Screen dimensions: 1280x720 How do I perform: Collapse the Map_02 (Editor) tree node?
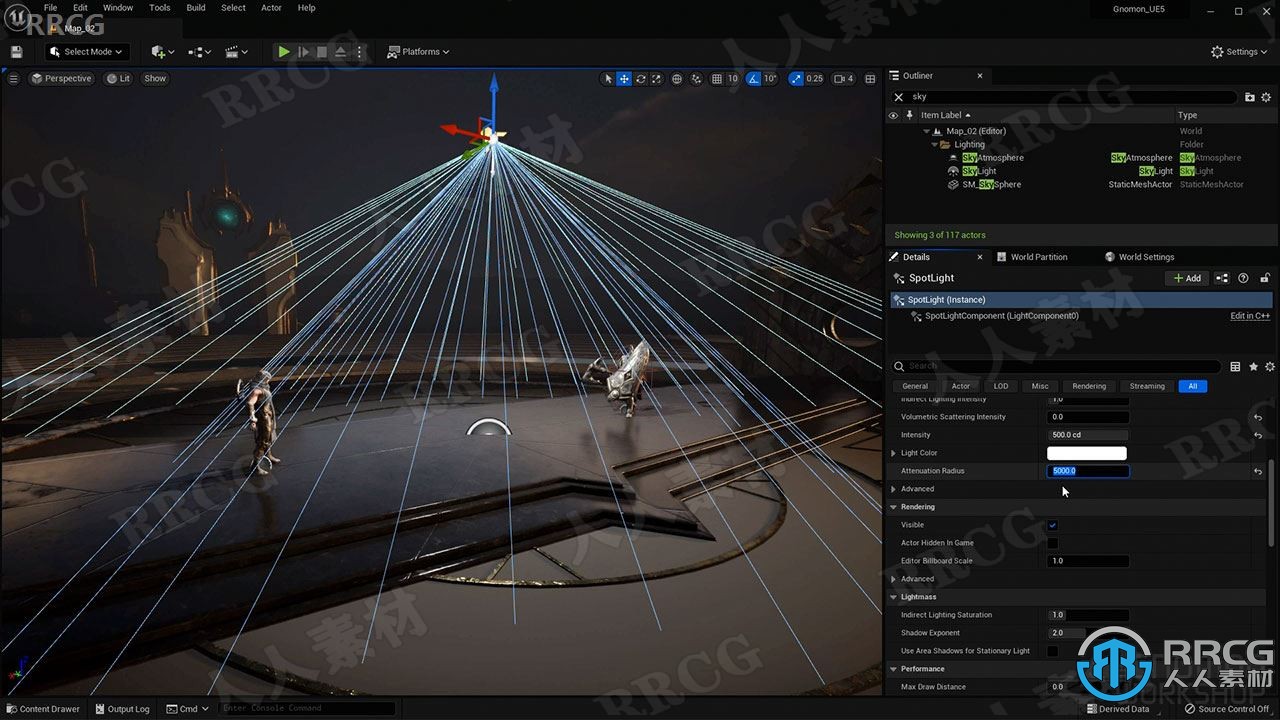[926, 131]
